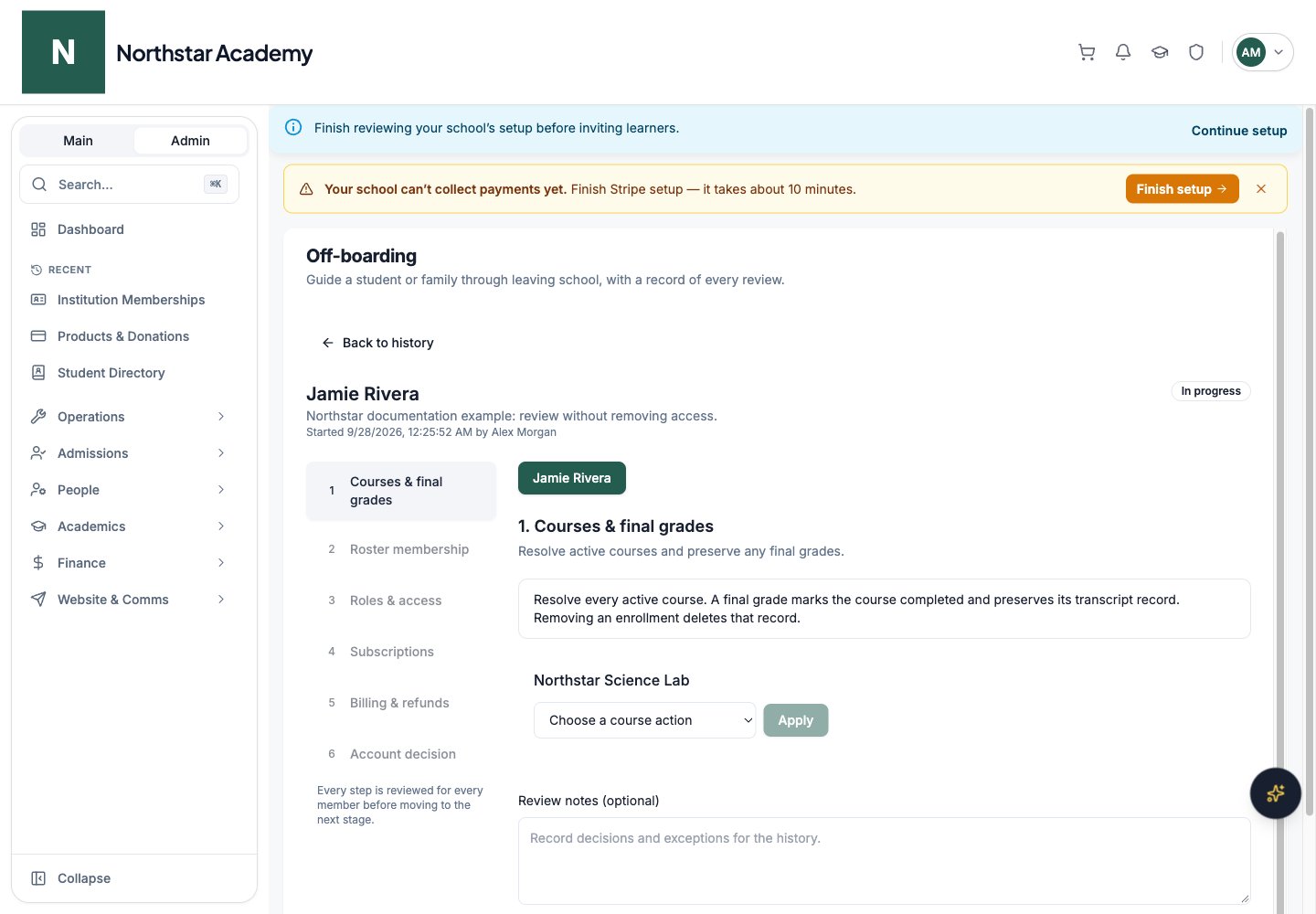This screenshot has width=1316, height=914.
Task: Open notifications bell icon
Action: coord(1123,52)
